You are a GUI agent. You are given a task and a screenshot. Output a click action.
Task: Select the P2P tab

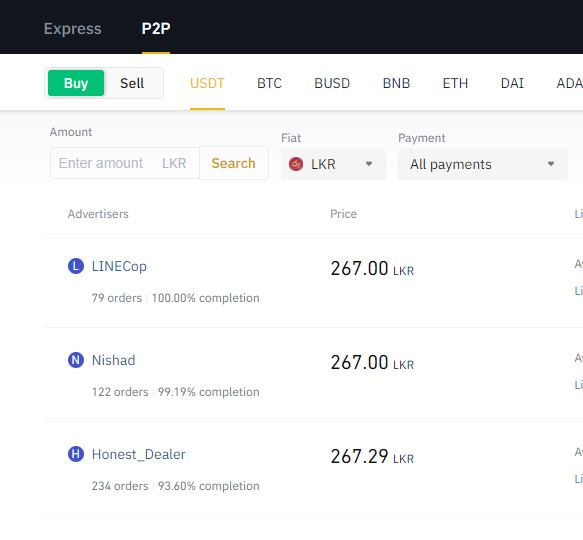(156, 29)
